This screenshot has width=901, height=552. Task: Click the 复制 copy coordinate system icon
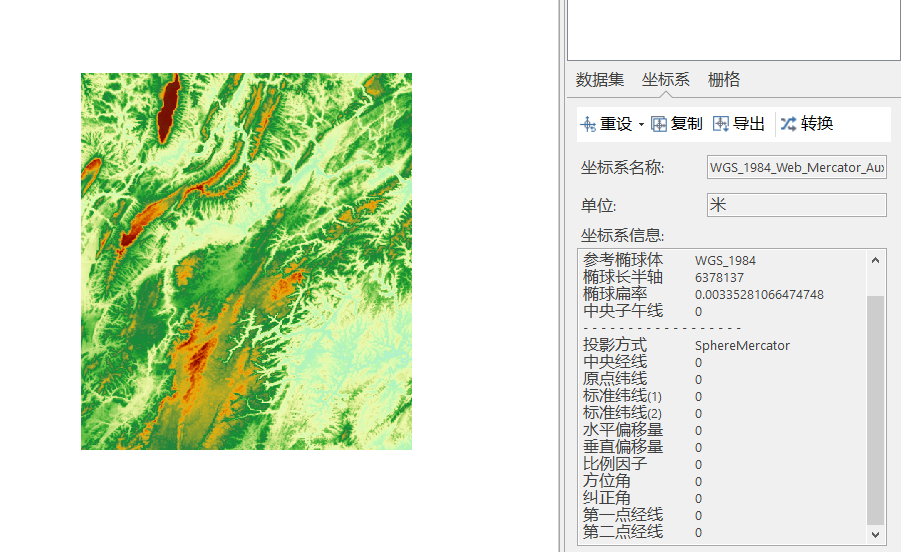659,124
